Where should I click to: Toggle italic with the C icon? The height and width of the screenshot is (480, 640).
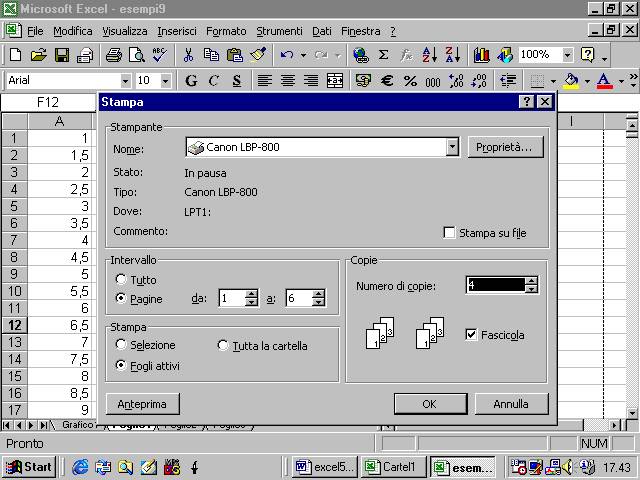click(213, 81)
